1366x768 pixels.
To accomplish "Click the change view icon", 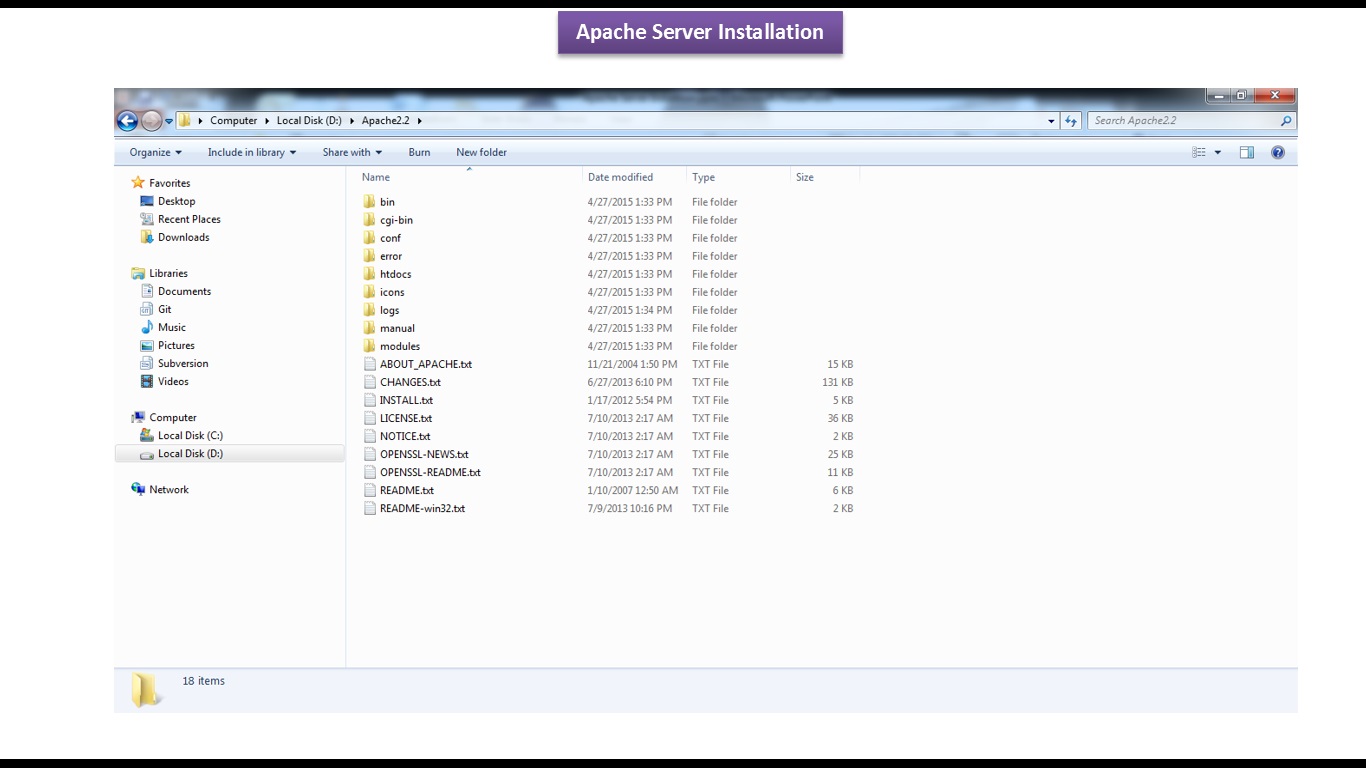I will point(1199,153).
